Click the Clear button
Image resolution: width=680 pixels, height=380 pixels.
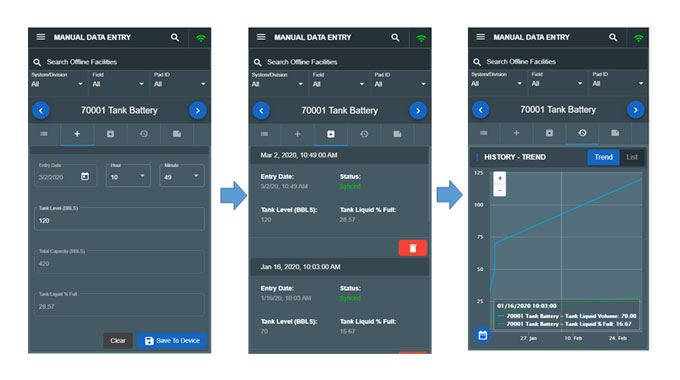pos(118,341)
